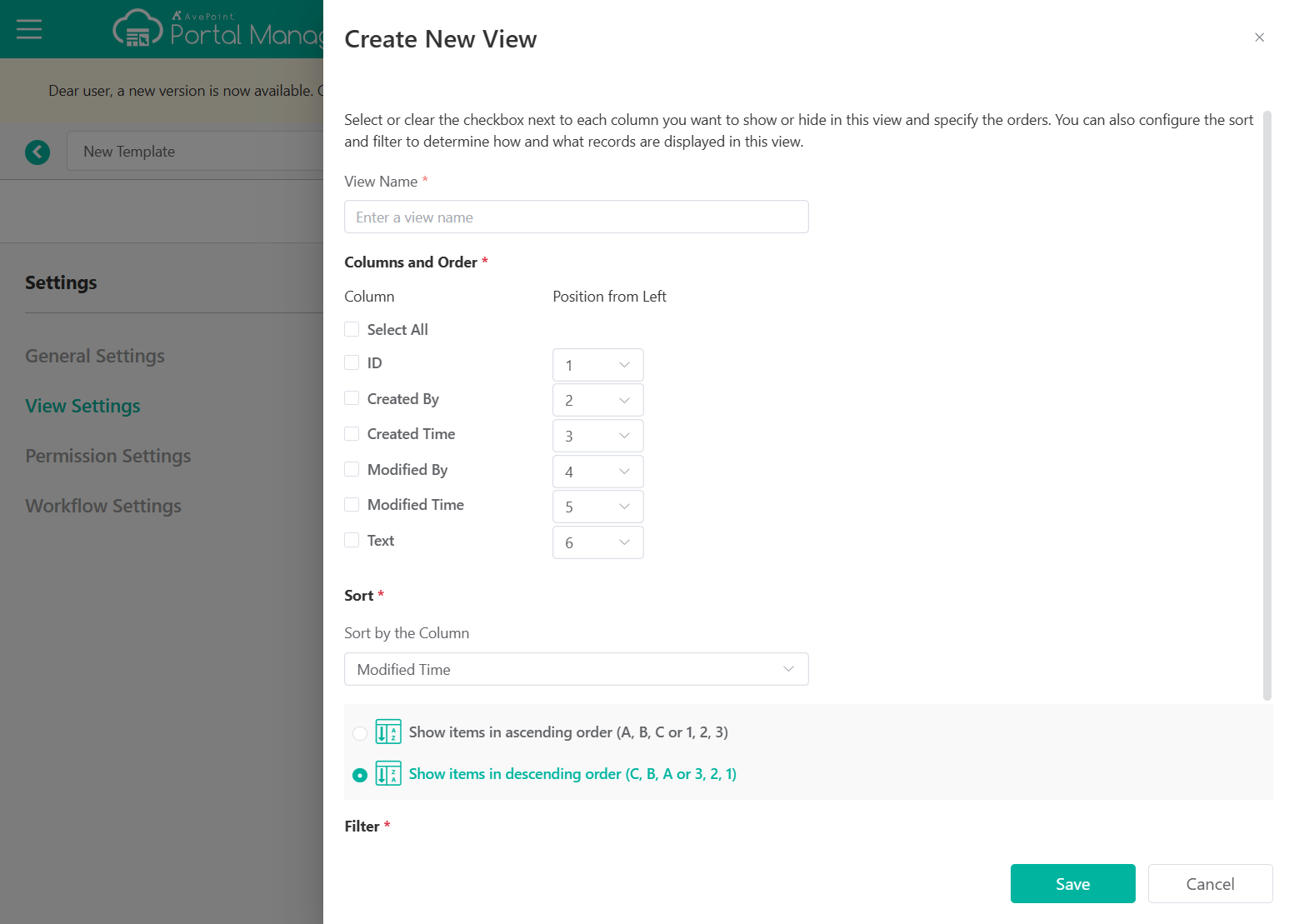Click the AvePoint Portal Manager cloud logo
The width and height of the screenshot is (1294, 924).
[137, 28]
